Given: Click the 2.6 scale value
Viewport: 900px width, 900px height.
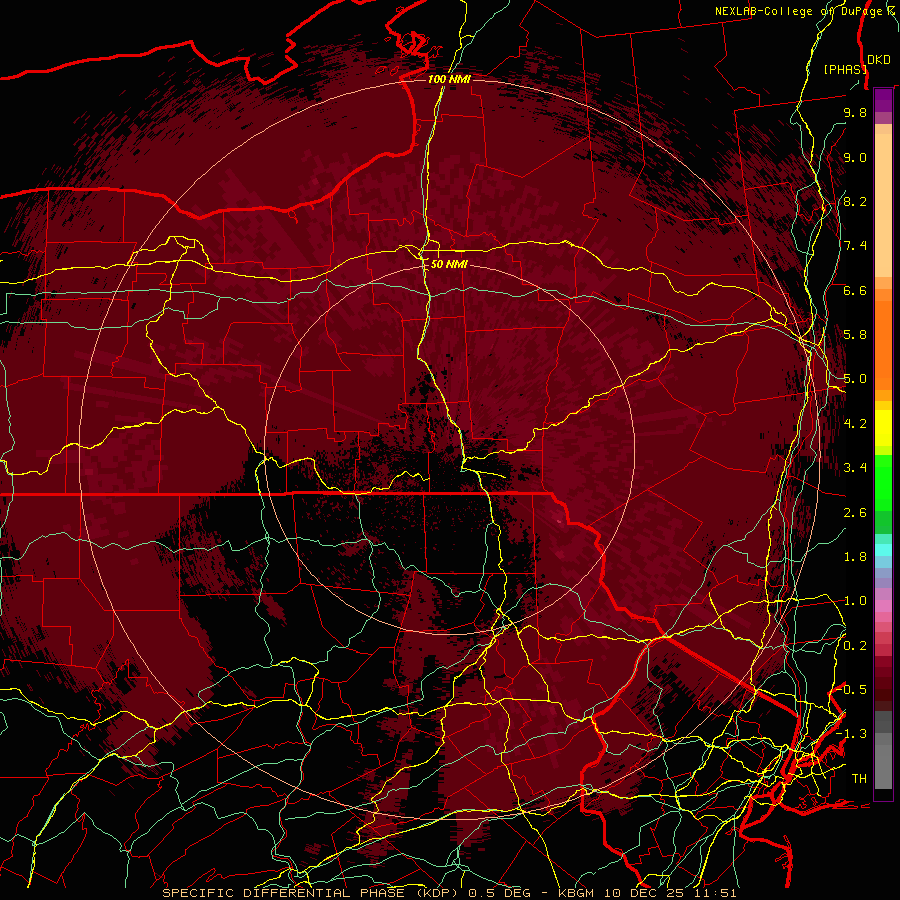Looking at the screenshot, I should 855,513.
